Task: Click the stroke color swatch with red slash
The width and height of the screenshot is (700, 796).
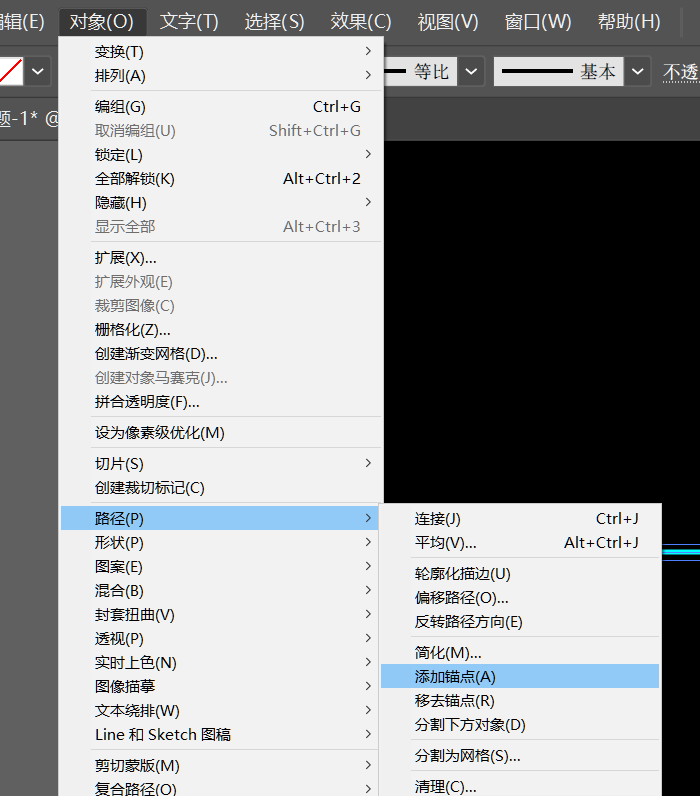Action: click(x=11, y=71)
